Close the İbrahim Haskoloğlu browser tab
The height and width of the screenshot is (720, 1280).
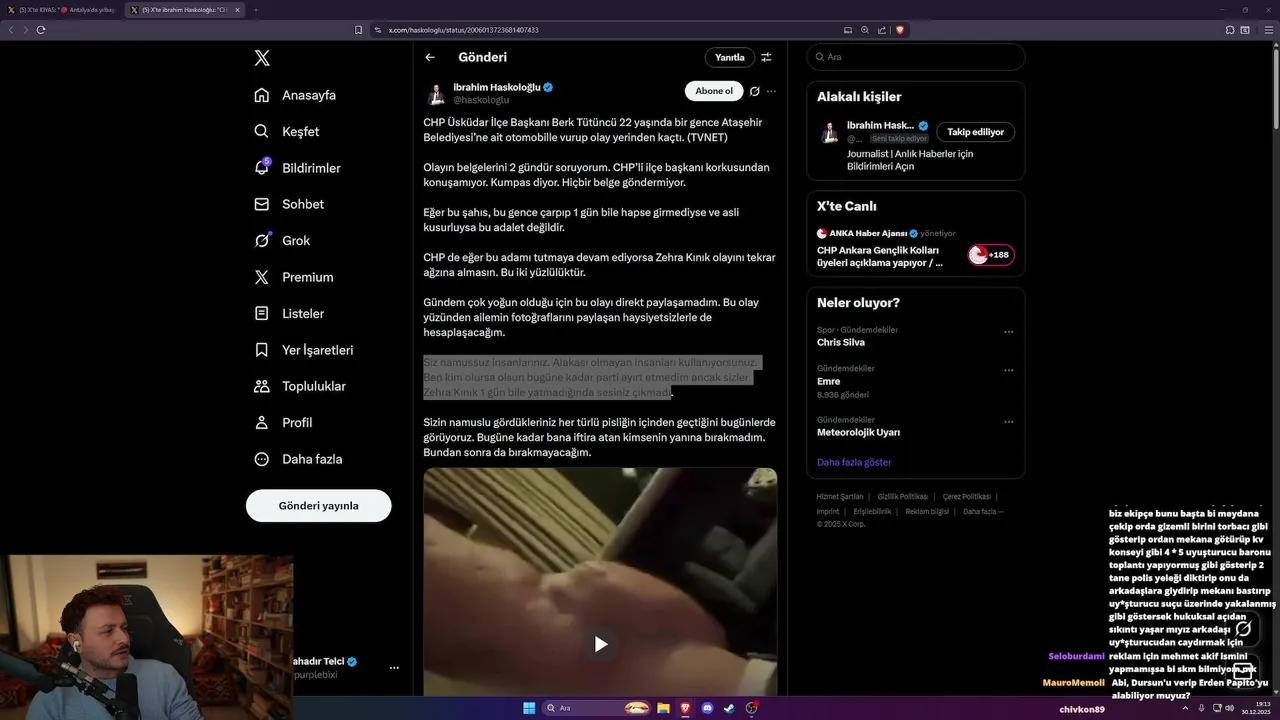[x=237, y=10]
